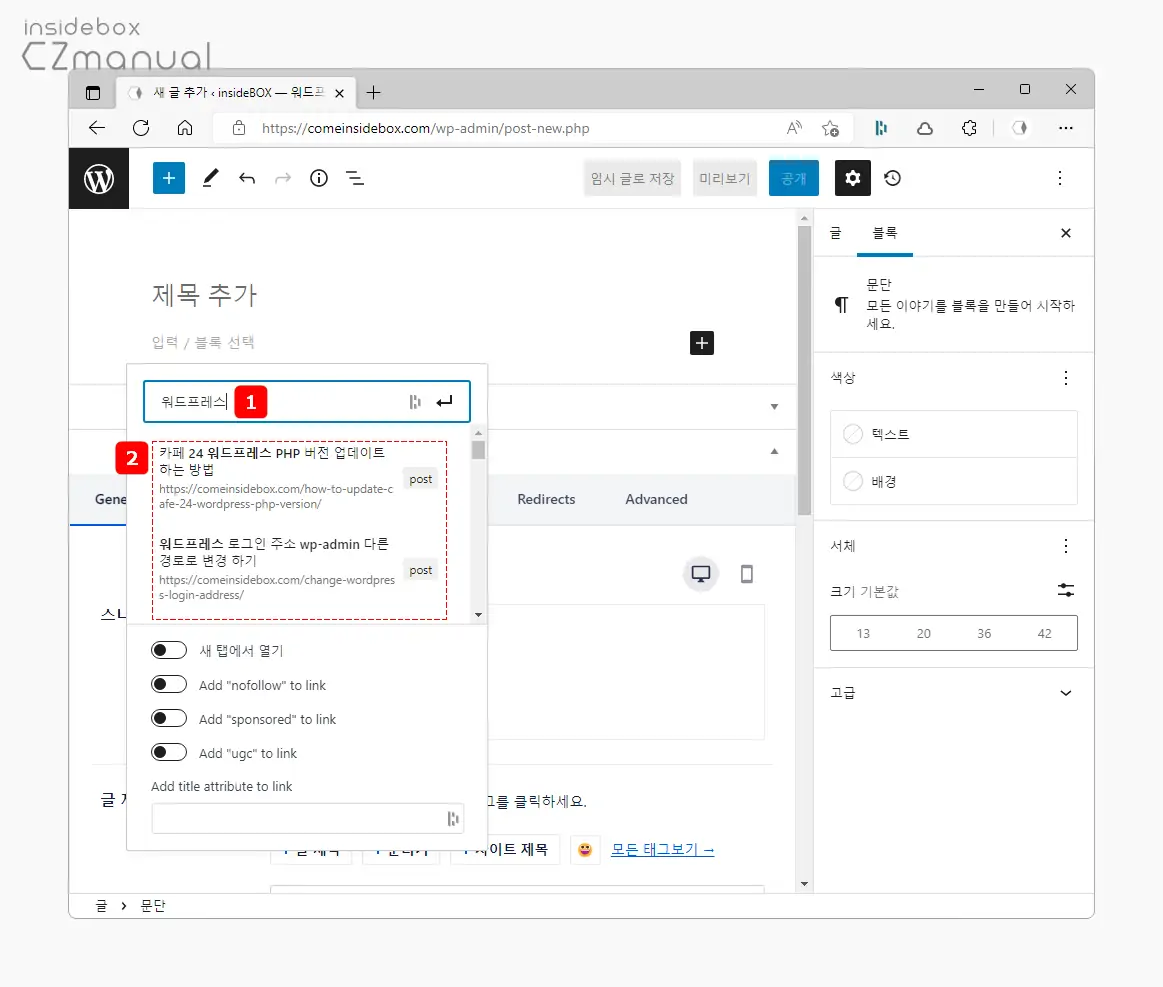
Task: Undo the last edit
Action: pos(247,178)
